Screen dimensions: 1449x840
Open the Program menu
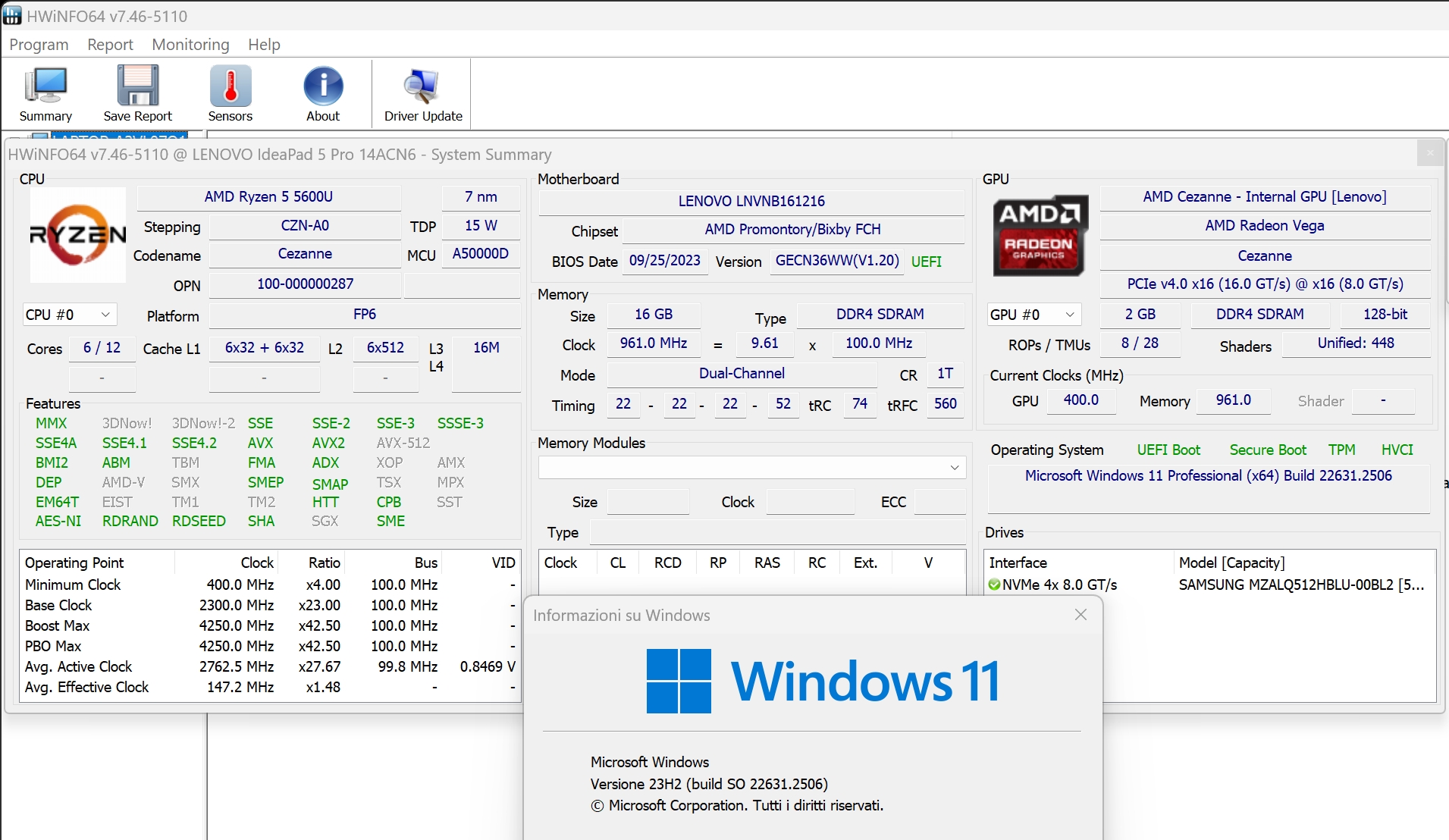coord(39,45)
